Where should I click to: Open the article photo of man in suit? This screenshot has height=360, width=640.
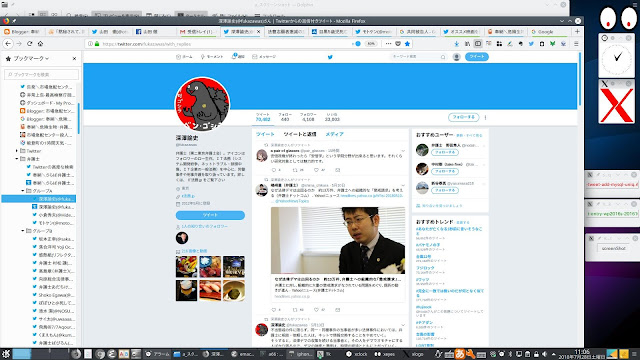click(338, 240)
